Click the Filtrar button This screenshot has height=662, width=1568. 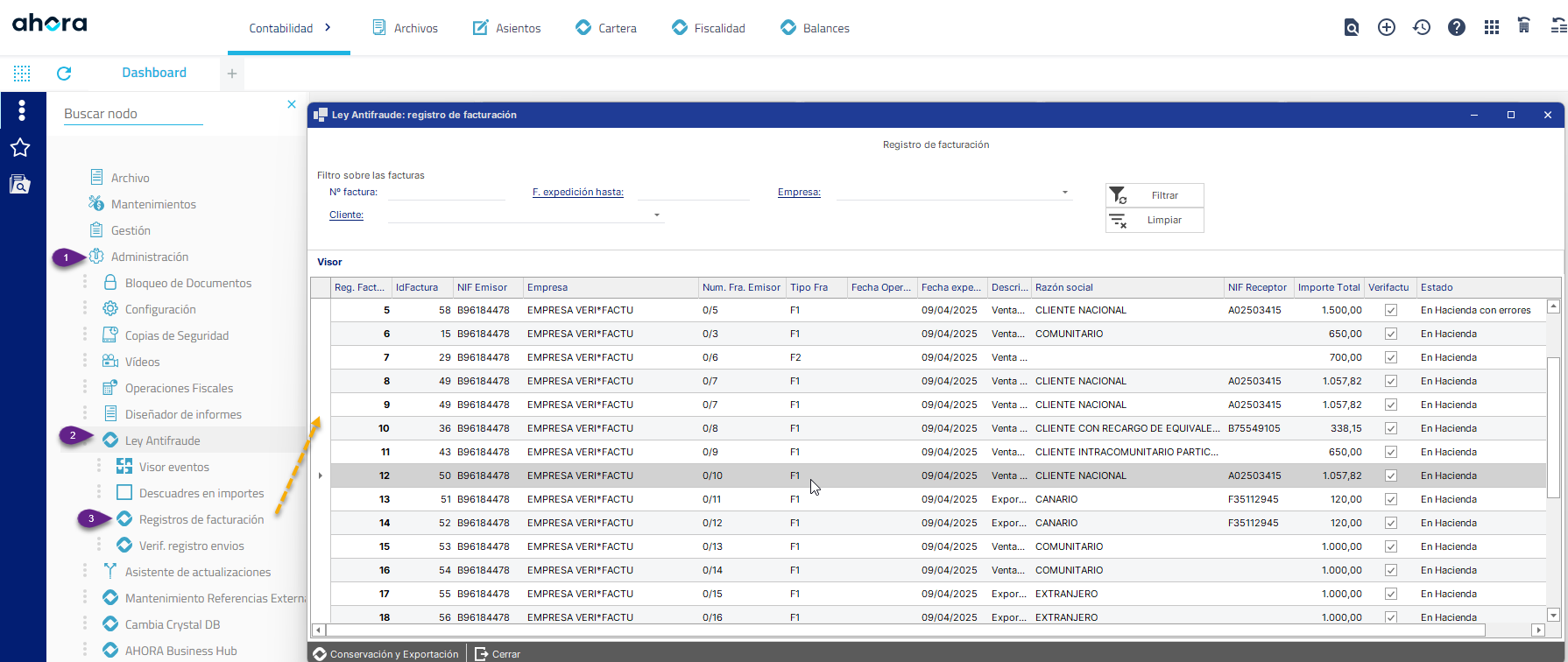tap(1155, 195)
